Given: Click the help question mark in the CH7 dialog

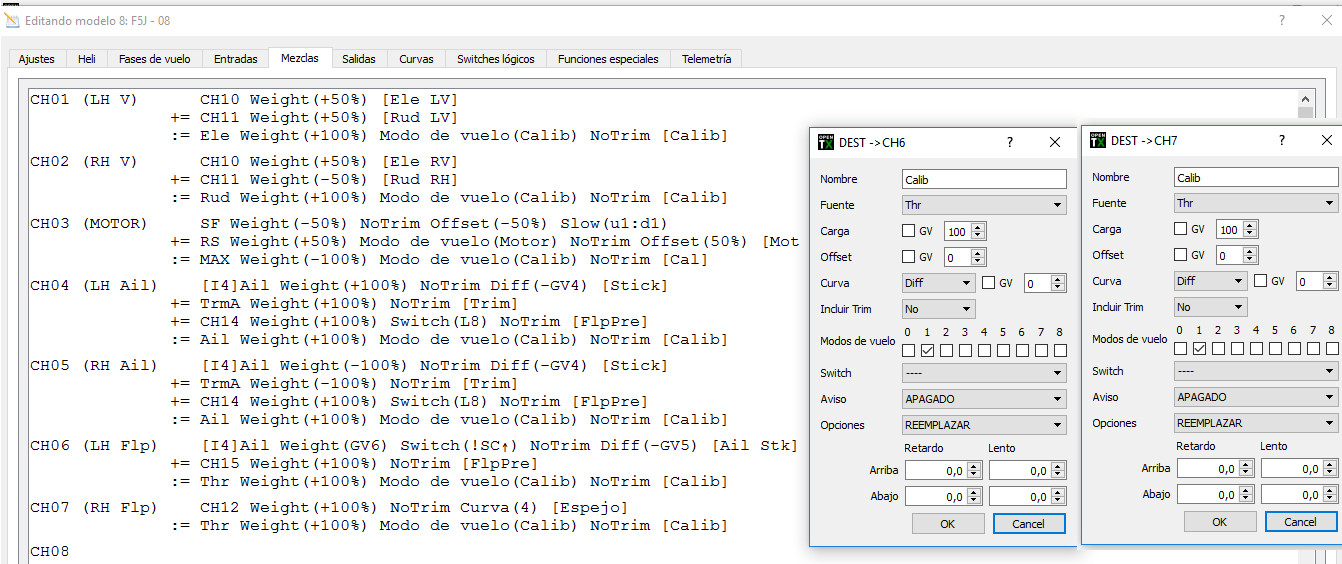Looking at the screenshot, I should pos(1282,140).
